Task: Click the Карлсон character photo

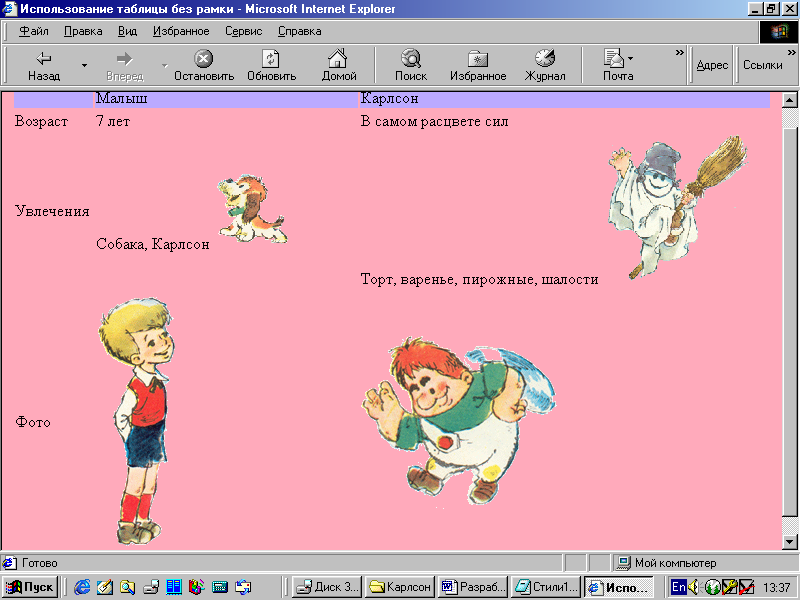Action: (x=459, y=421)
